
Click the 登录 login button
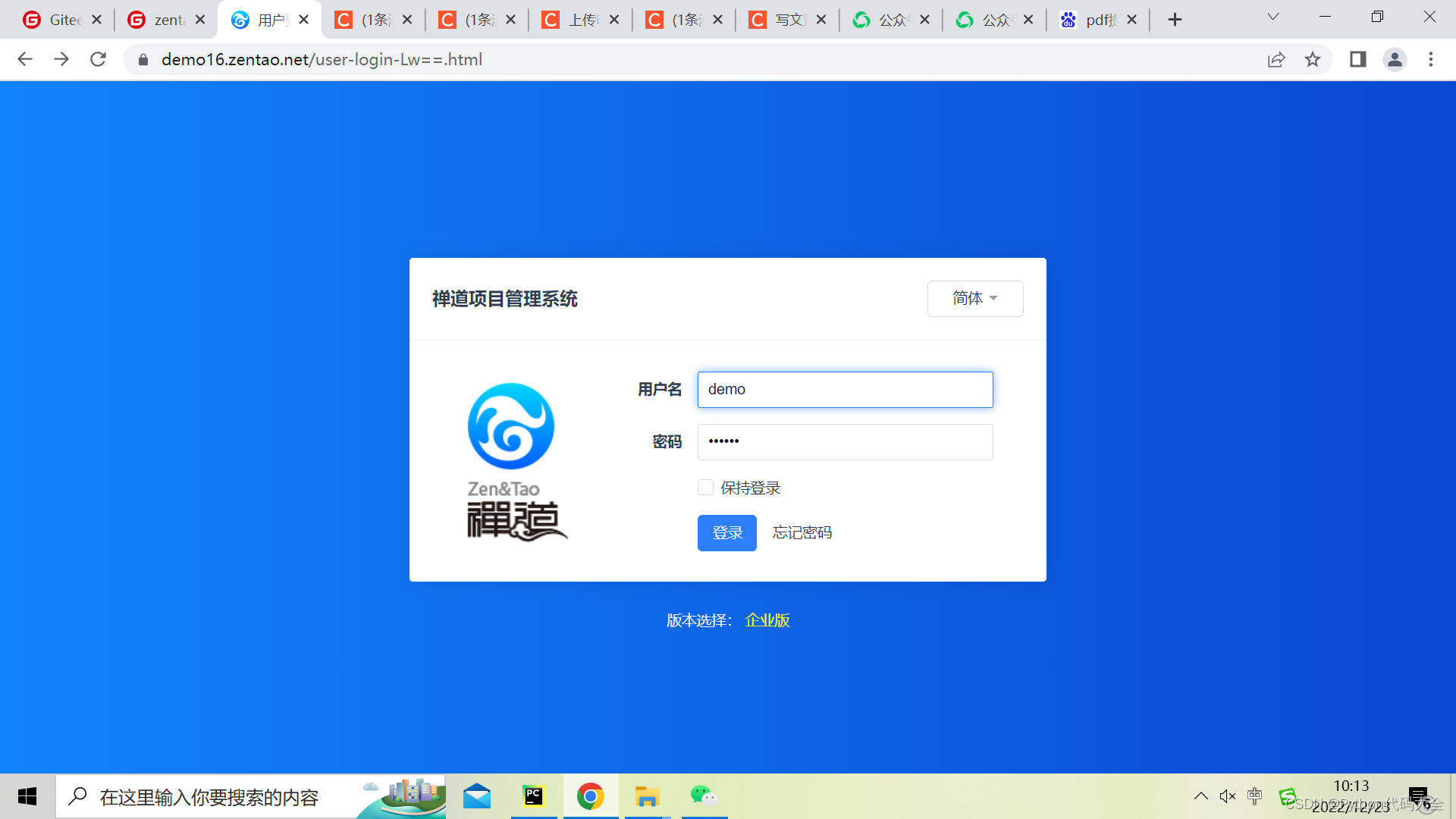coord(726,532)
